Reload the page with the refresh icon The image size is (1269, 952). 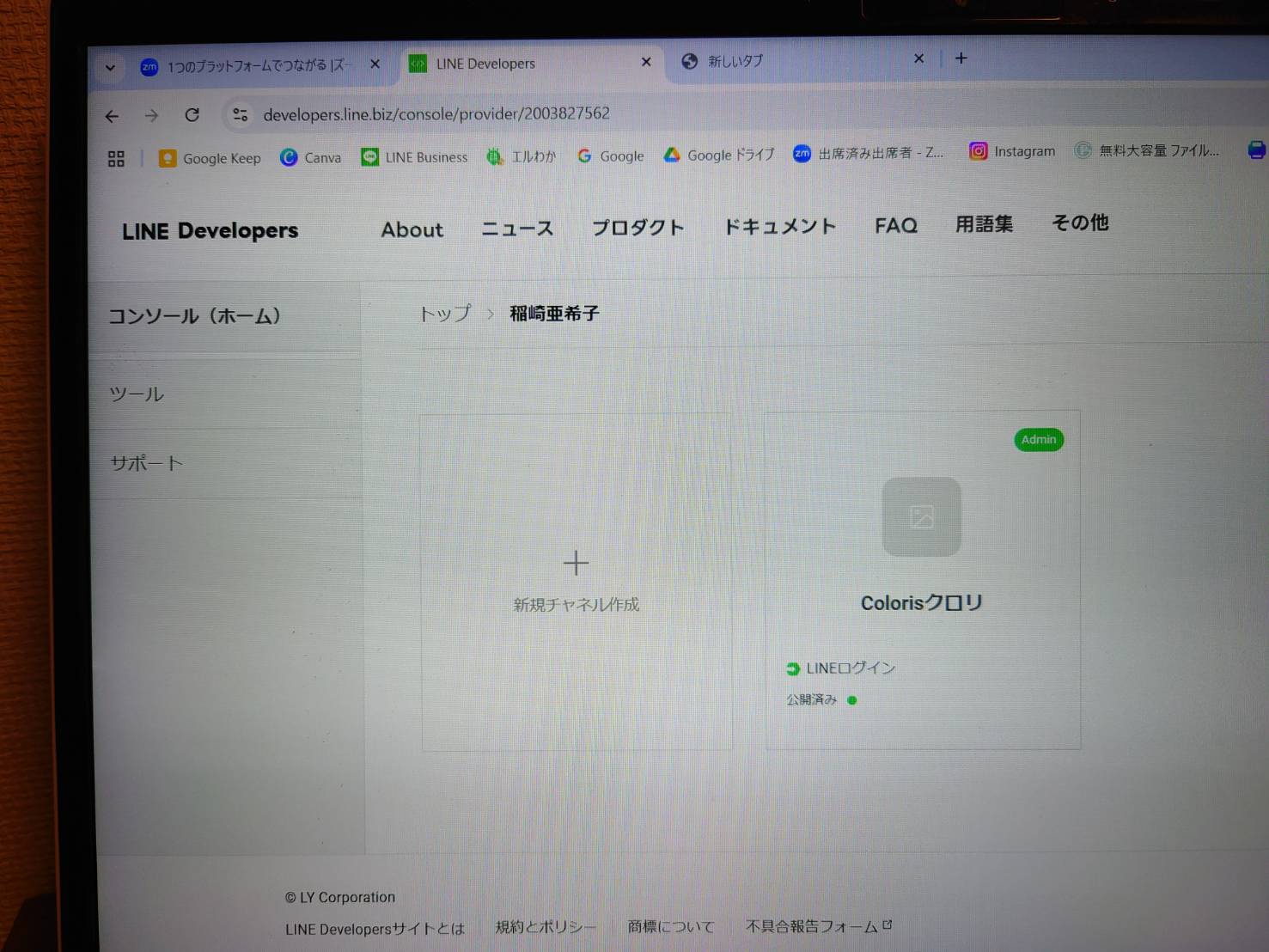coord(192,114)
